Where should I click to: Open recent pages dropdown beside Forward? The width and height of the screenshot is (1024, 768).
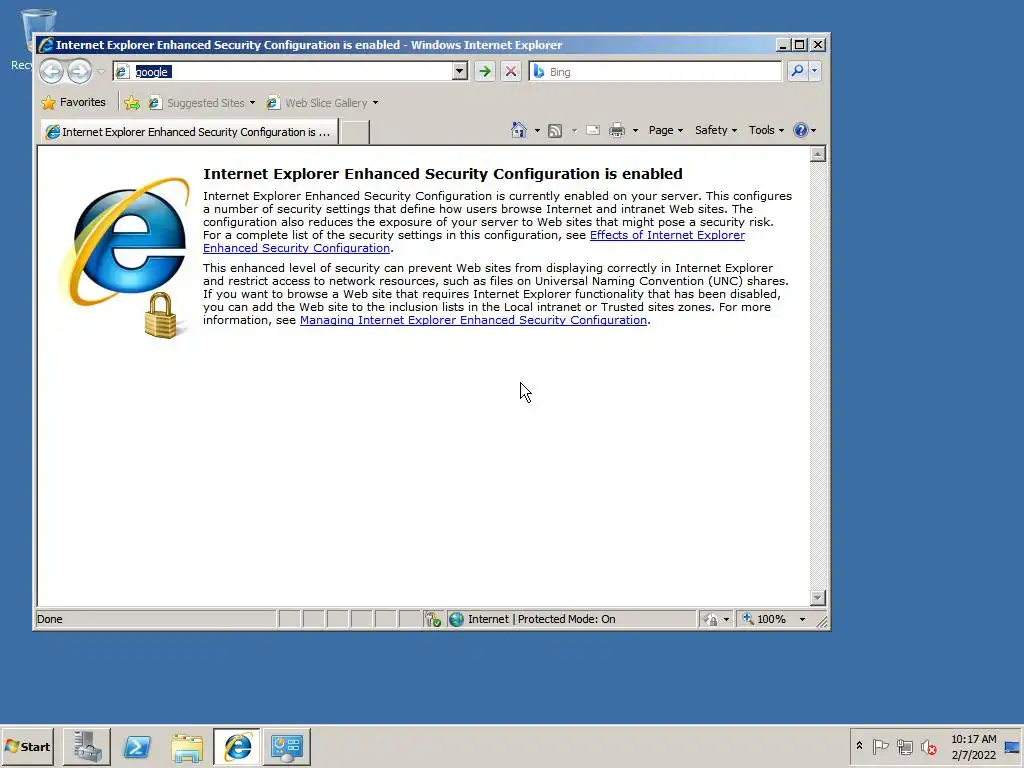pos(101,72)
